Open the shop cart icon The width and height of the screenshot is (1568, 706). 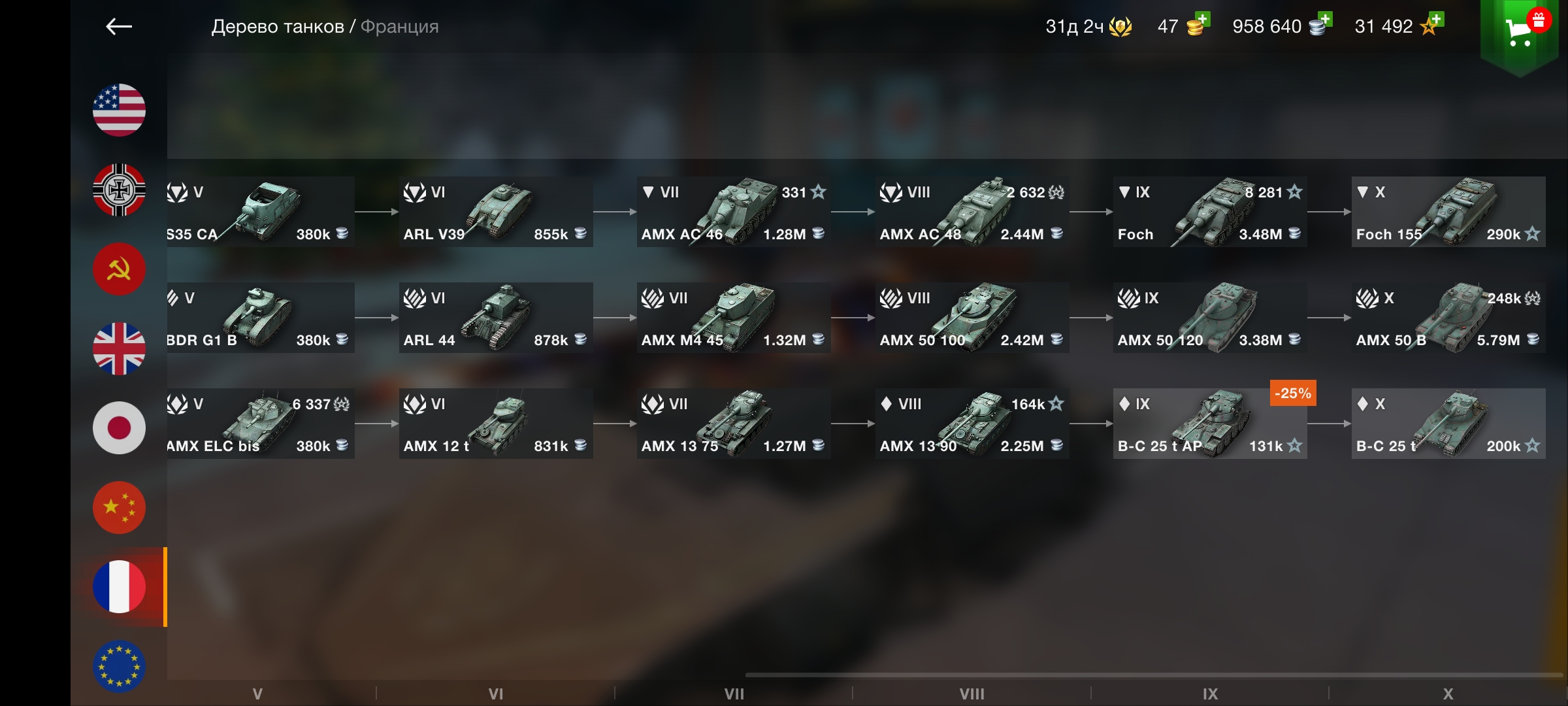[1520, 33]
